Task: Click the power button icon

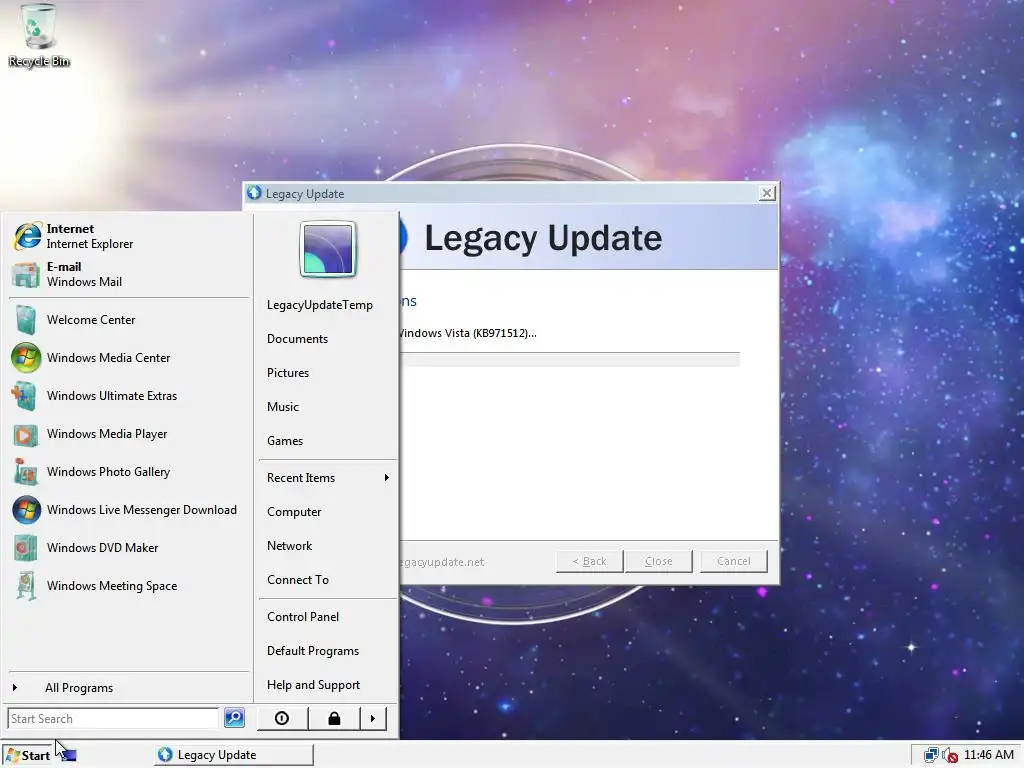Action: [x=282, y=718]
